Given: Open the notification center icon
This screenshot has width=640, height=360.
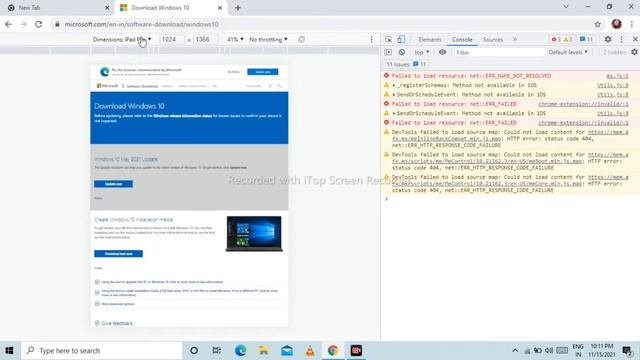Looking at the screenshot, I should click(627, 351).
